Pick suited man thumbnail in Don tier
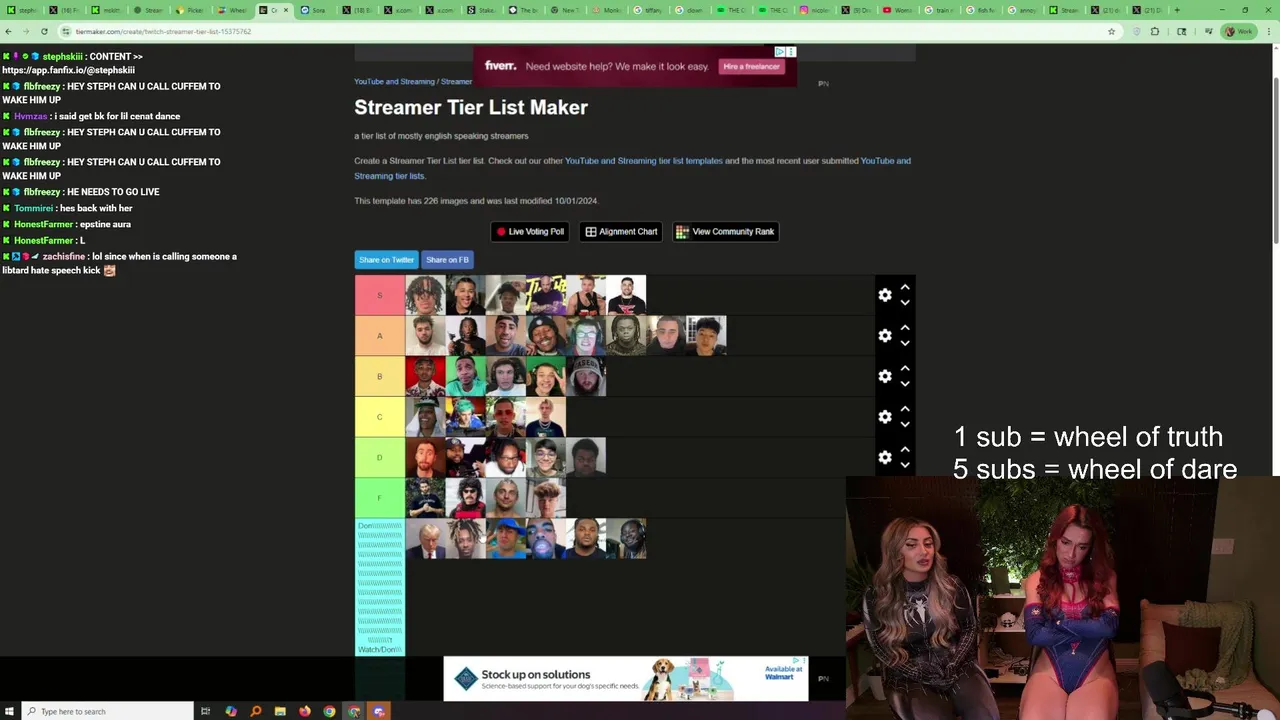 pyautogui.click(x=425, y=539)
